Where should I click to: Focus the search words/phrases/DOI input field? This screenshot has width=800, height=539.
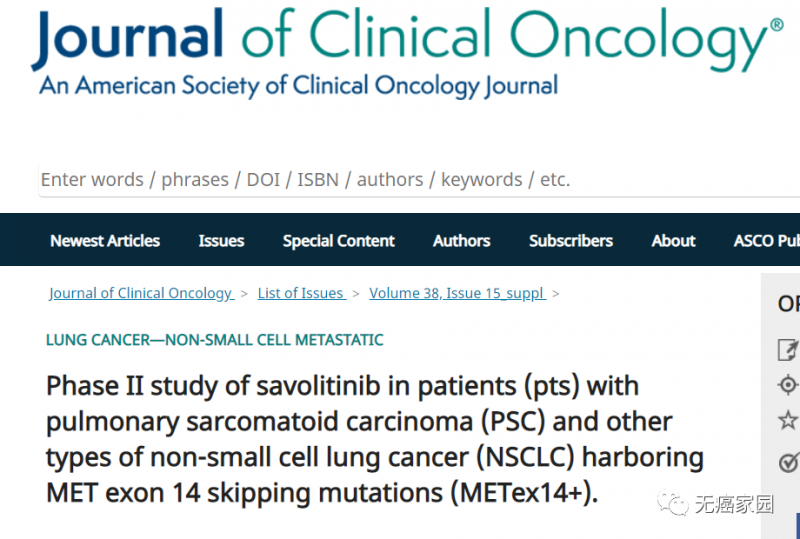419,180
